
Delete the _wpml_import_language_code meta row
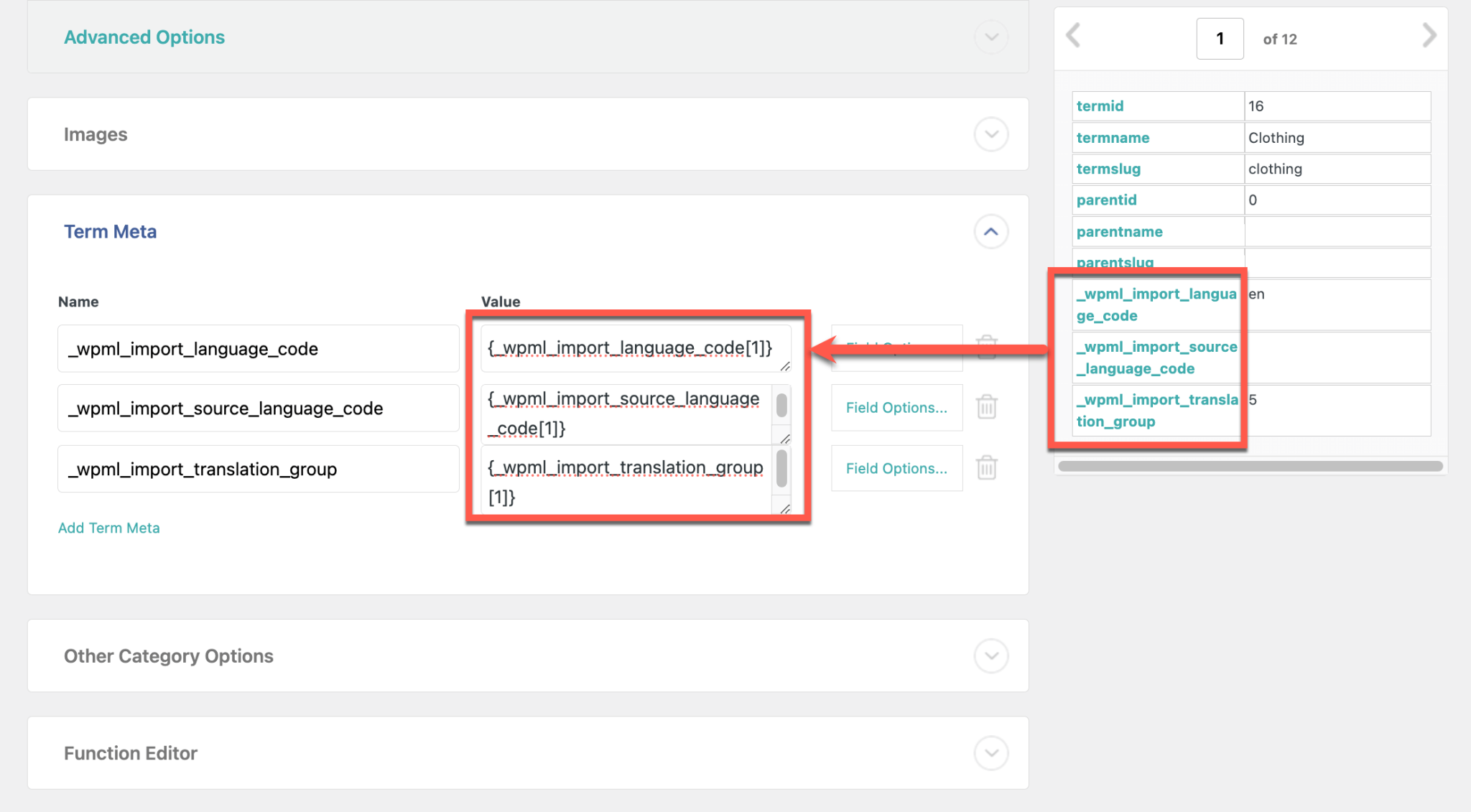pos(985,345)
